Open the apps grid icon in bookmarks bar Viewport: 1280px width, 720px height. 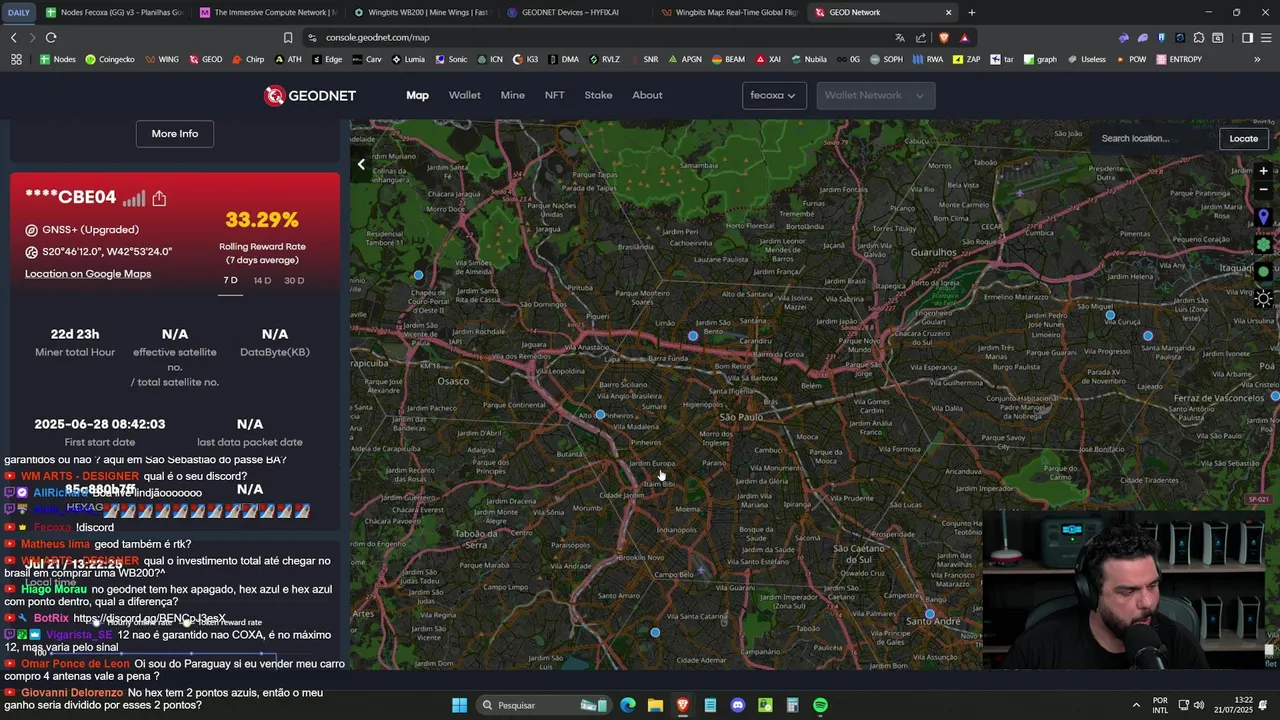(16, 59)
